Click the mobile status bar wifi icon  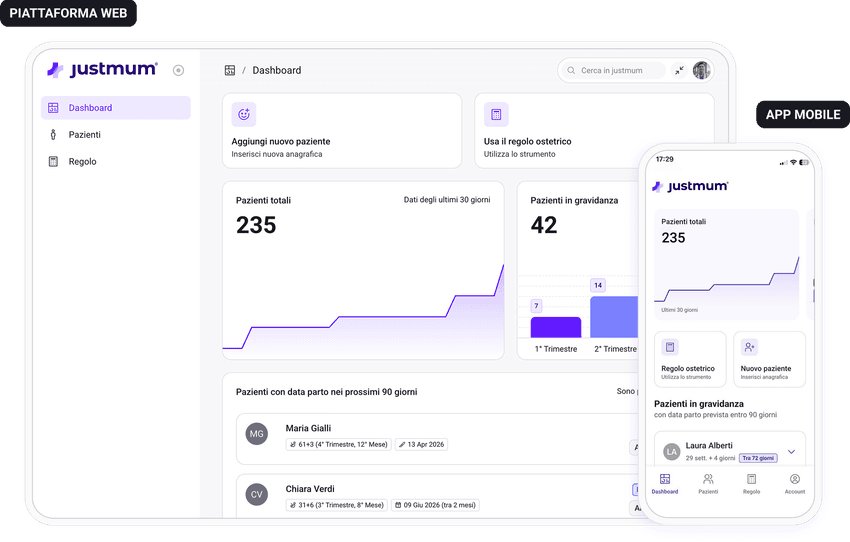click(794, 162)
